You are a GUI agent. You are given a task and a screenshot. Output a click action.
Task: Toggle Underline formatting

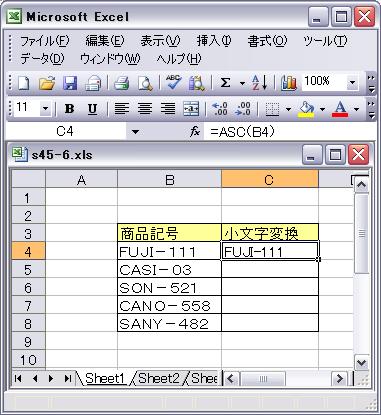[x=92, y=109]
